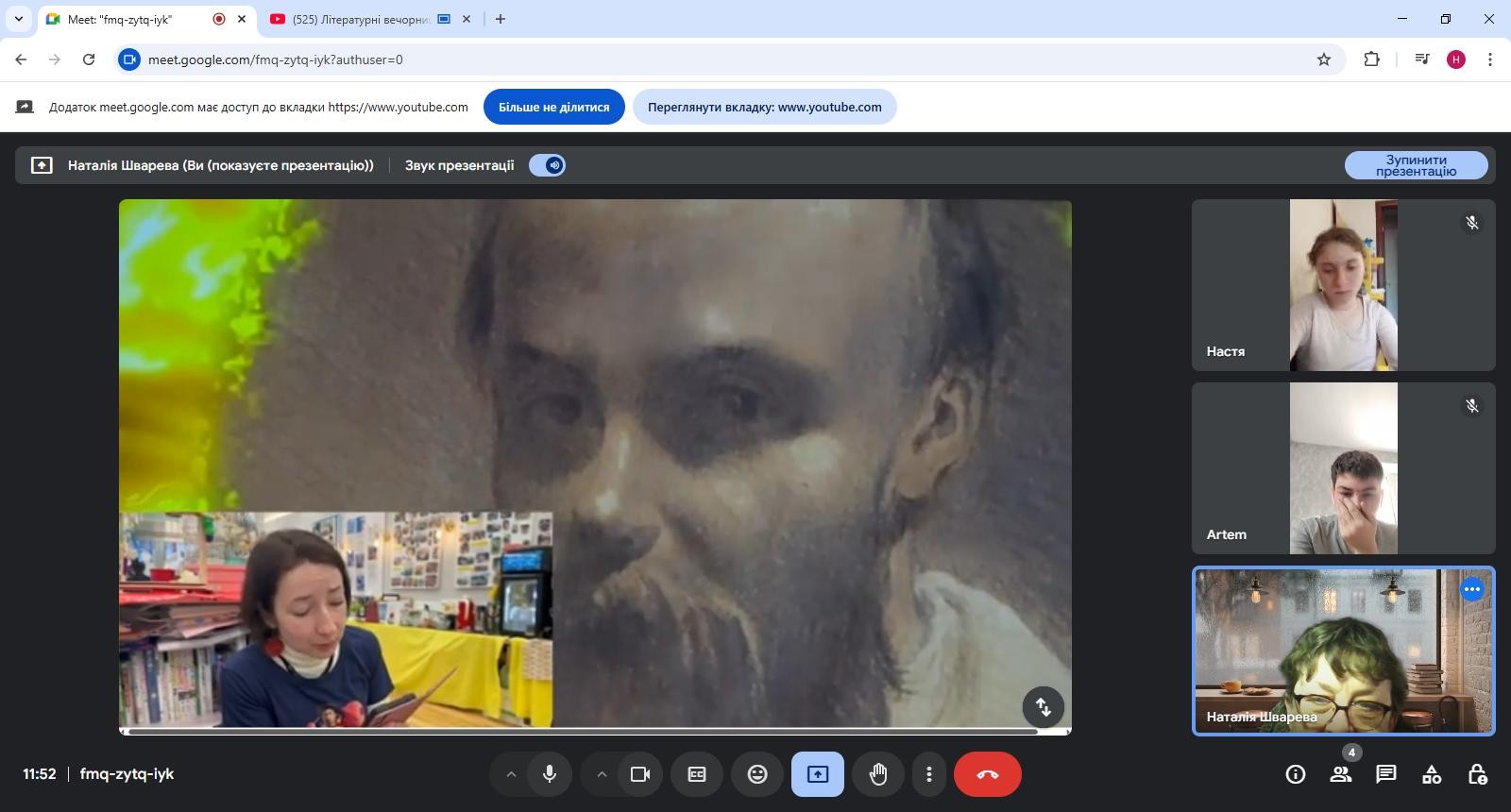
Task: Click the swap presentation layout icon
Action: (x=1044, y=706)
